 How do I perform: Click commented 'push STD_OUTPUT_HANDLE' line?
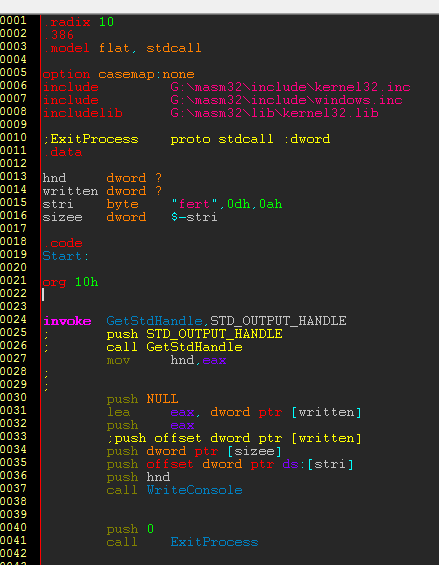pyautogui.click(x=195, y=334)
